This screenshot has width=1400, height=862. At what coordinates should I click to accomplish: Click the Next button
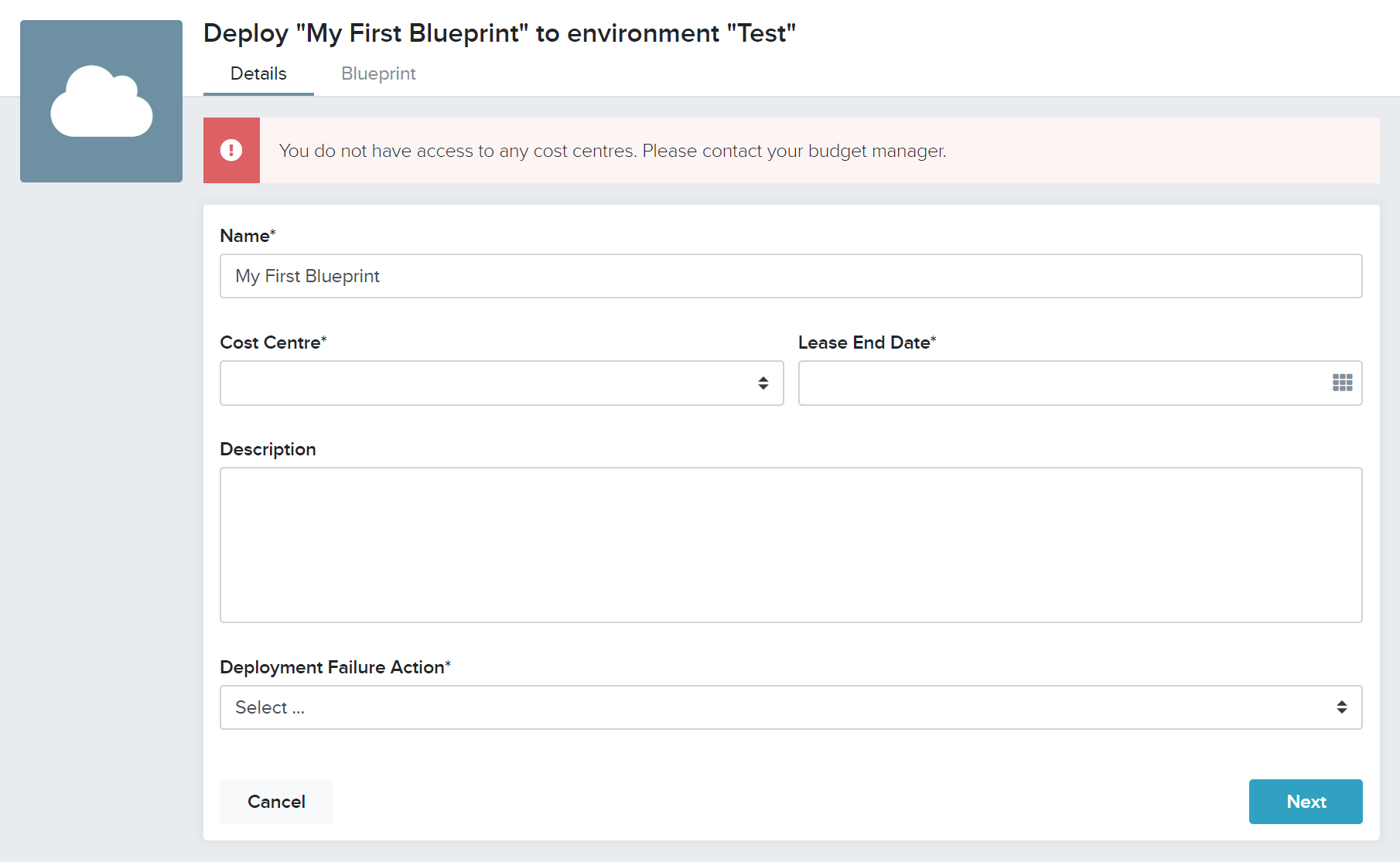click(x=1306, y=802)
